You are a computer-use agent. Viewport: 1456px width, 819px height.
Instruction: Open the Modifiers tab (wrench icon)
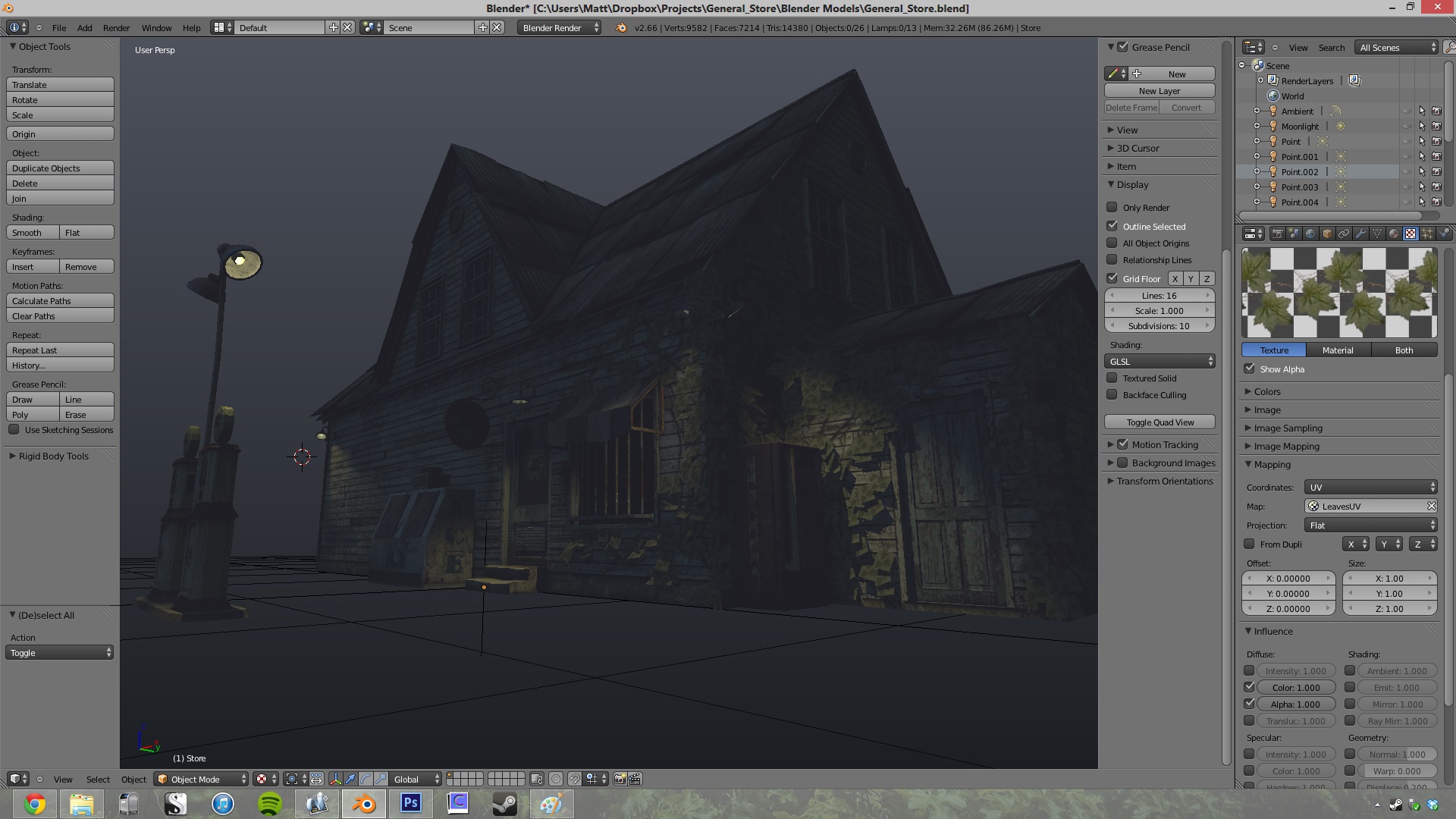[1360, 234]
